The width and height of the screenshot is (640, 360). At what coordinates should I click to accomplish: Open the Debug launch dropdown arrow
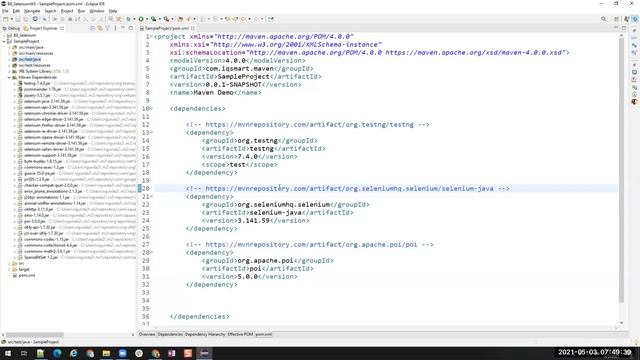point(134,19)
